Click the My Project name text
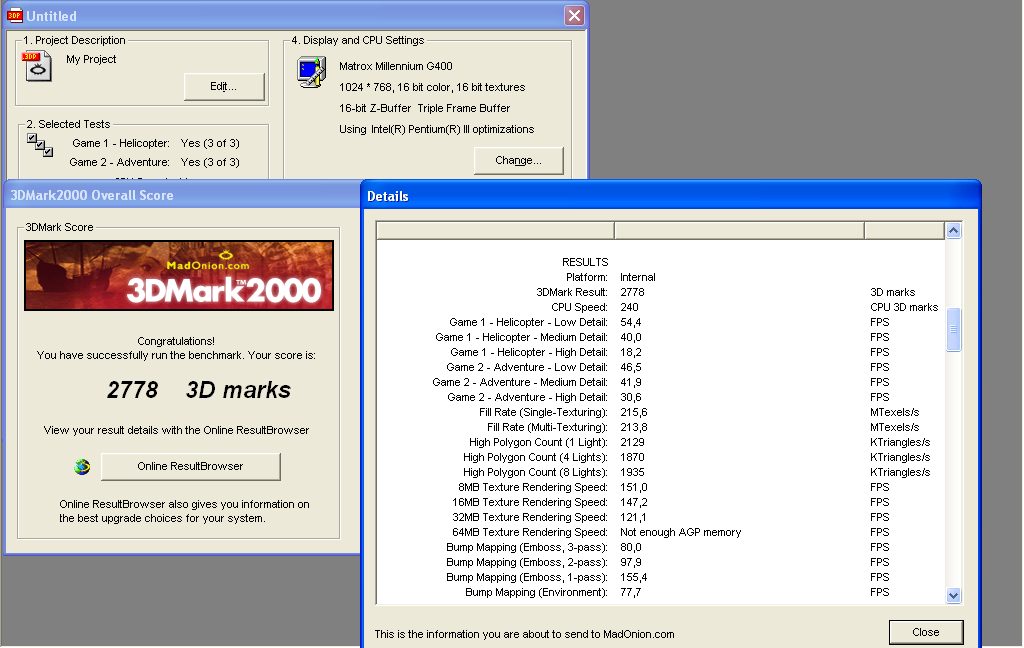The height and width of the screenshot is (648, 1024). tap(91, 59)
